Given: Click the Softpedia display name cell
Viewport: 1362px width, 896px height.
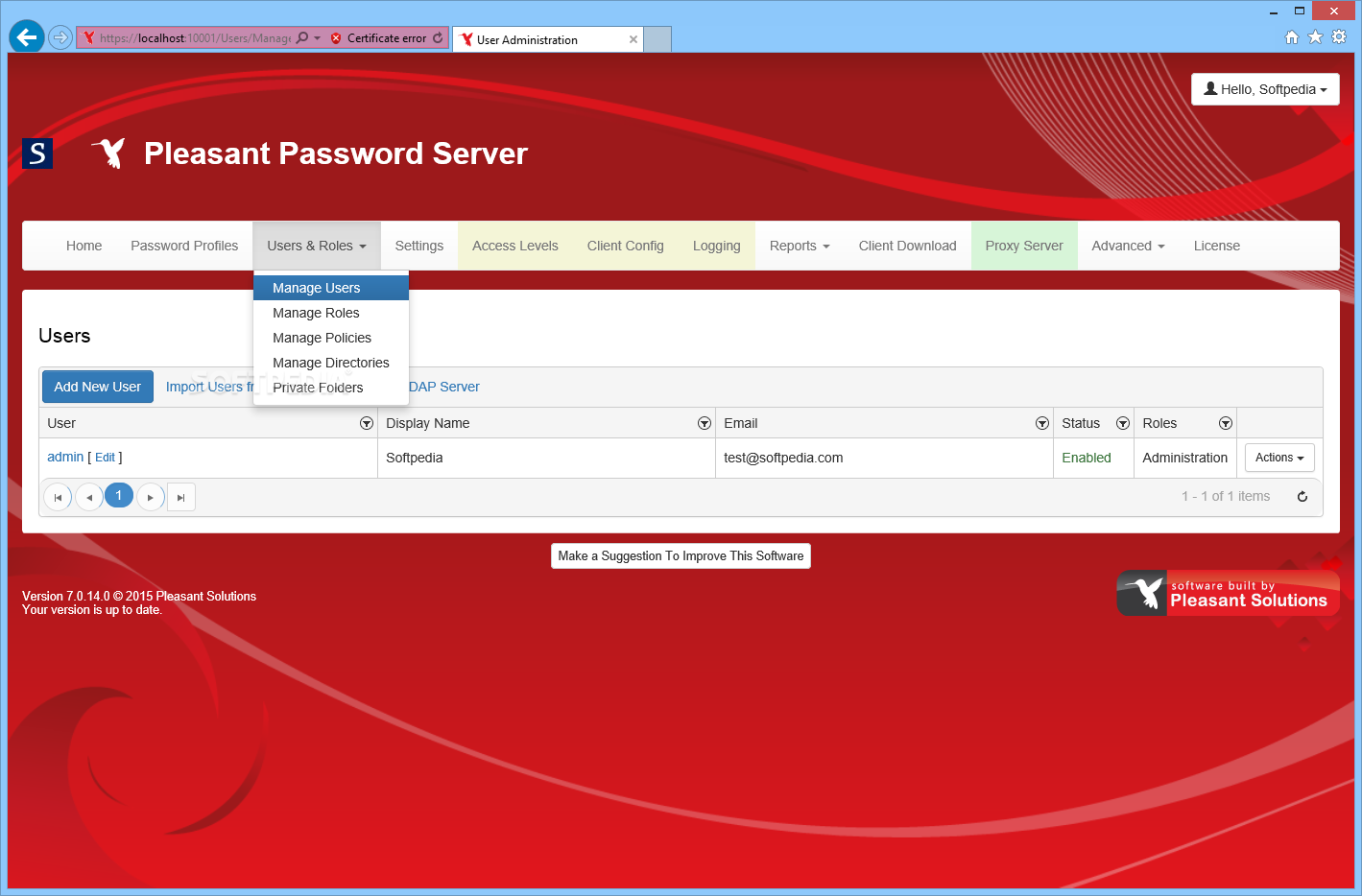Looking at the screenshot, I should 546,458.
